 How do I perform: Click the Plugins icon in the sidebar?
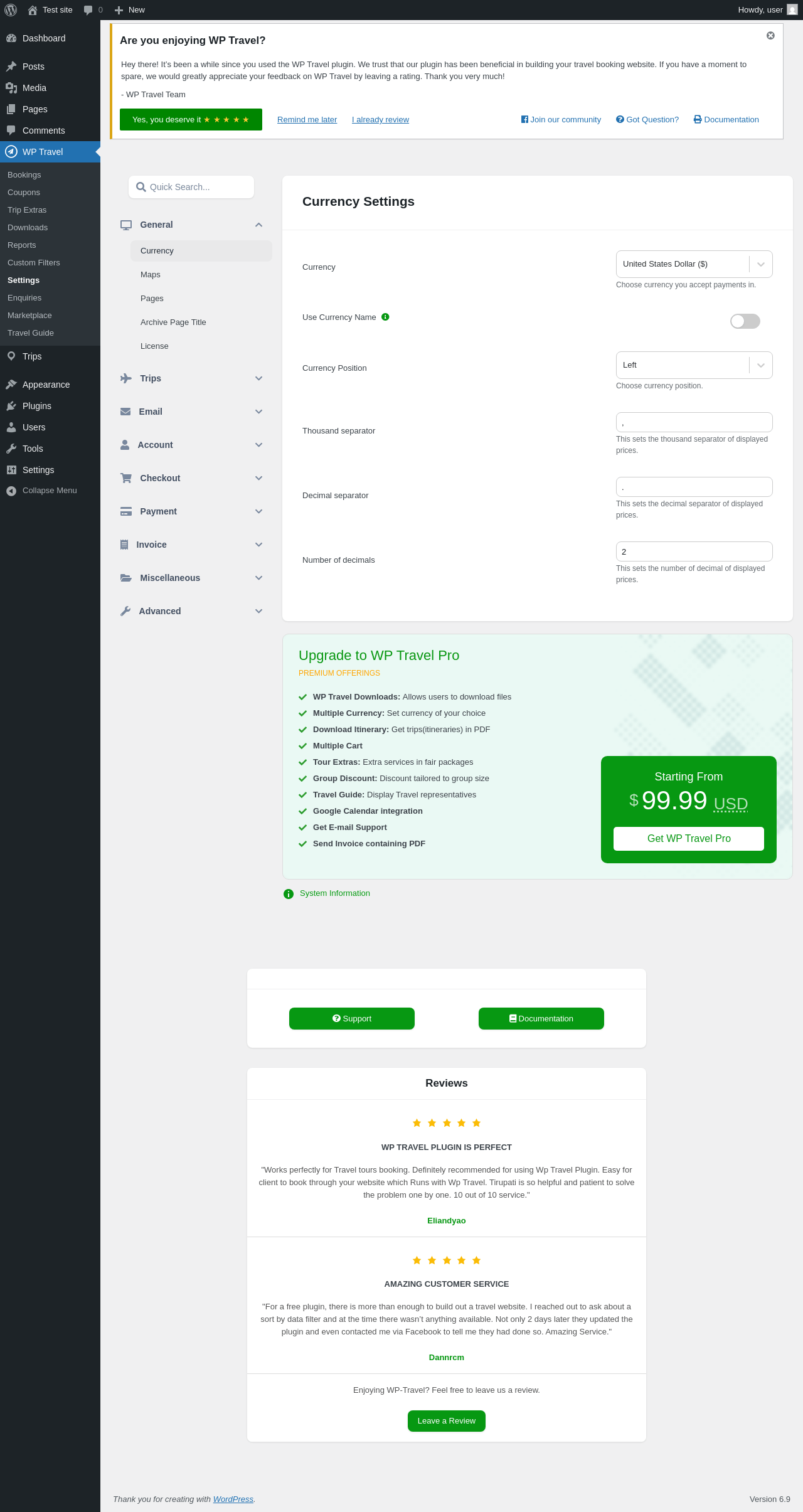pyautogui.click(x=11, y=406)
